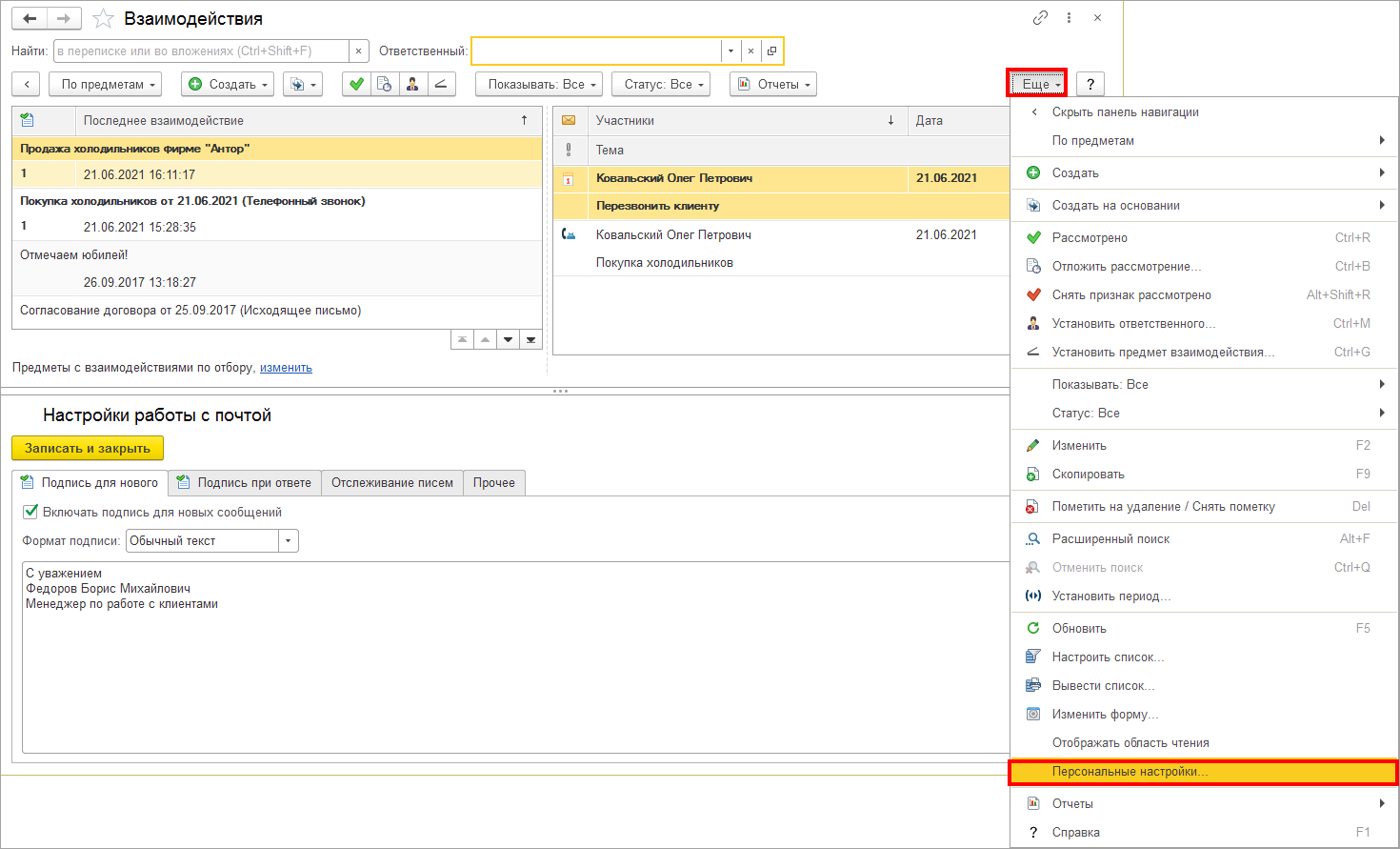The height and width of the screenshot is (849, 1400).
Task: Switch to the Подпись при ответе tab
Action: click(245, 483)
